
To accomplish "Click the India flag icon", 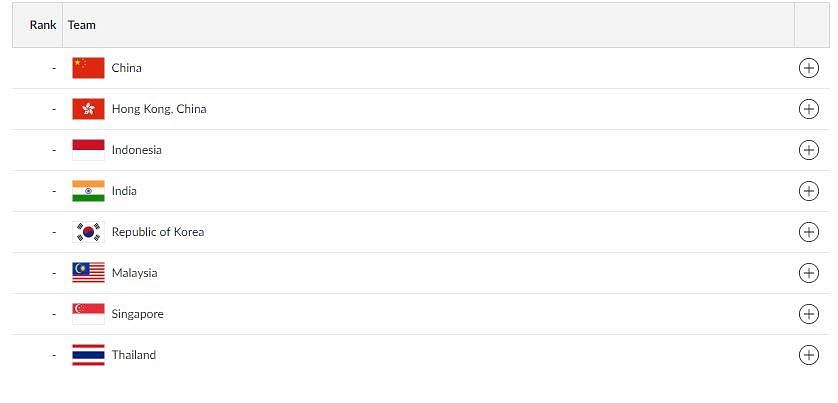I will coord(89,191).
